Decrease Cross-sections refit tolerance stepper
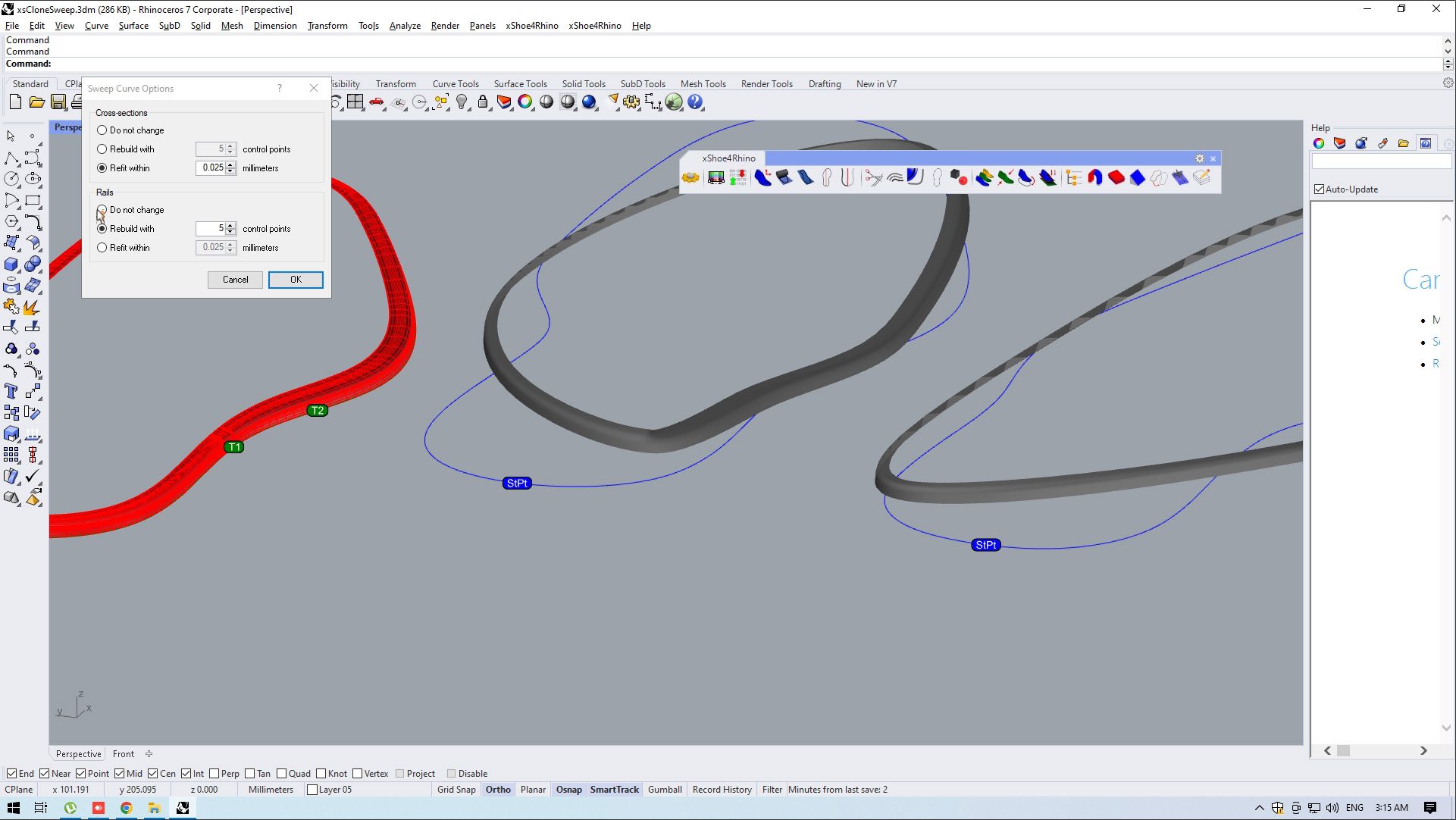This screenshot has height=820, width=1456. 230,171
